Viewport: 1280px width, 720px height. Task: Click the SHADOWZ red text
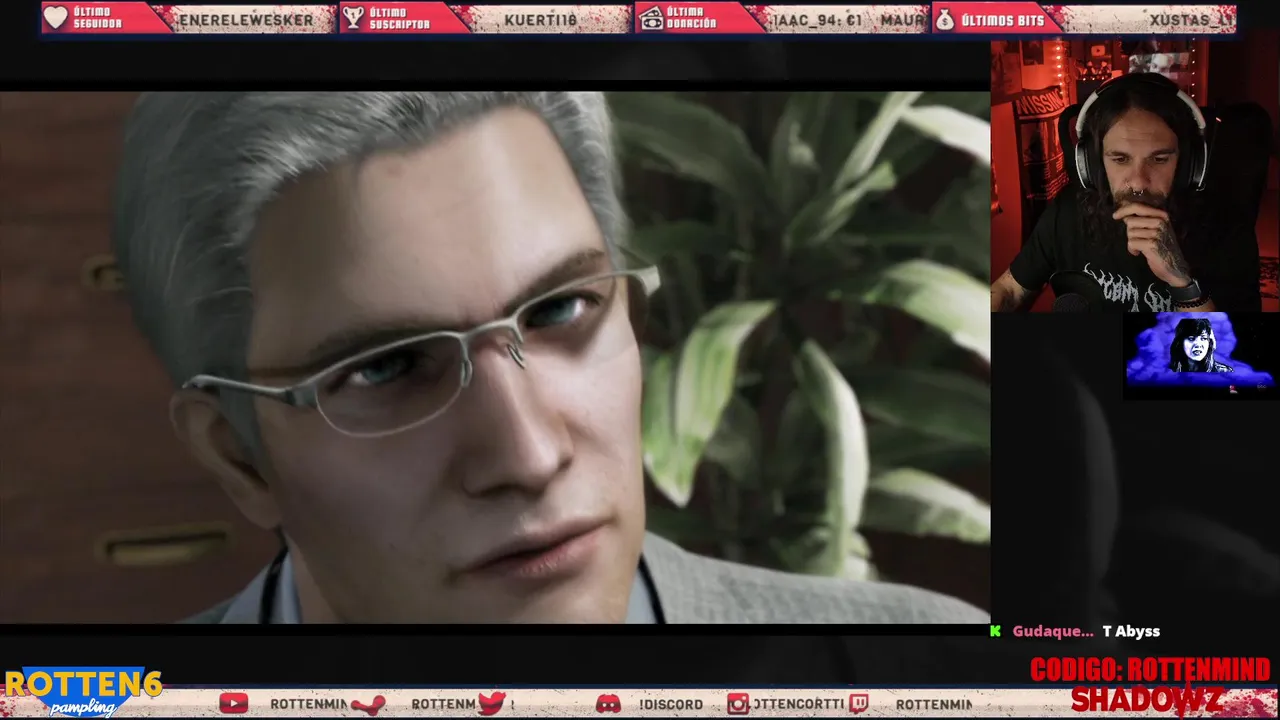click(x=1146, y=699)
